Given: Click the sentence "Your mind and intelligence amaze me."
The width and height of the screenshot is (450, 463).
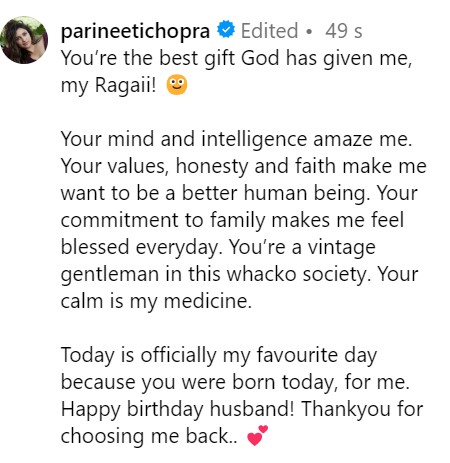Looking at the screenshot, I should 236,139.
